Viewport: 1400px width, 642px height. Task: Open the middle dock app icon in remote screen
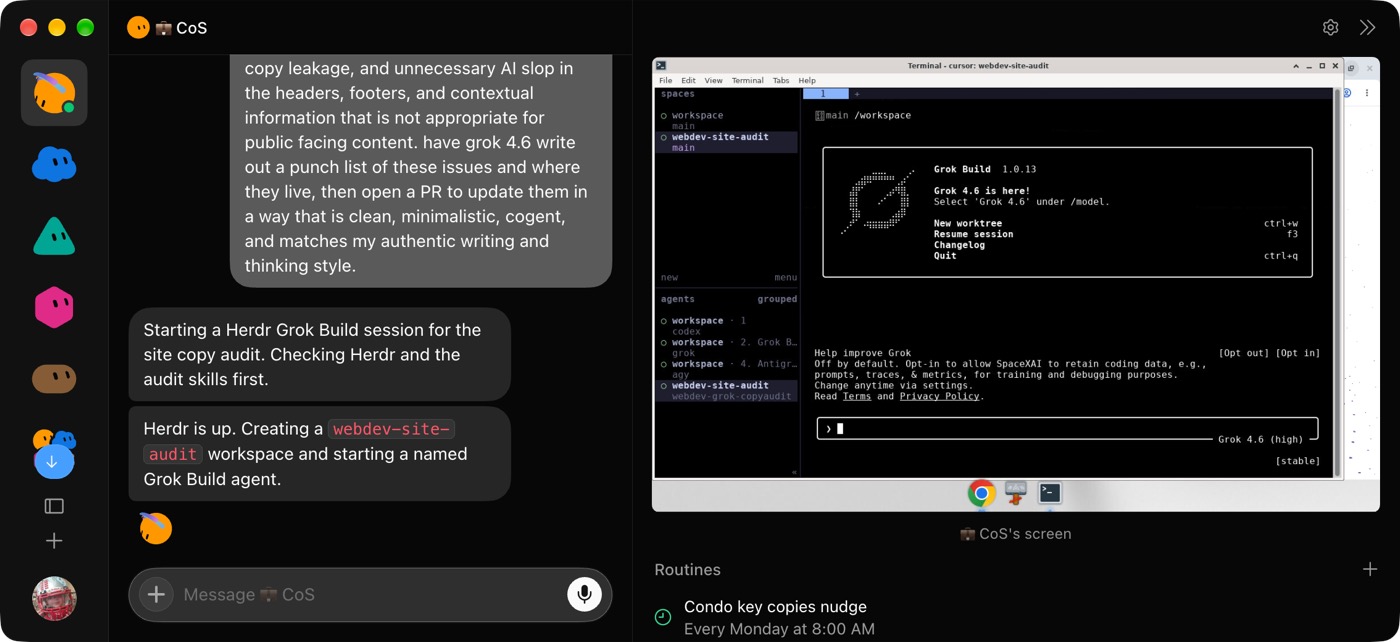coord(1016,492)
